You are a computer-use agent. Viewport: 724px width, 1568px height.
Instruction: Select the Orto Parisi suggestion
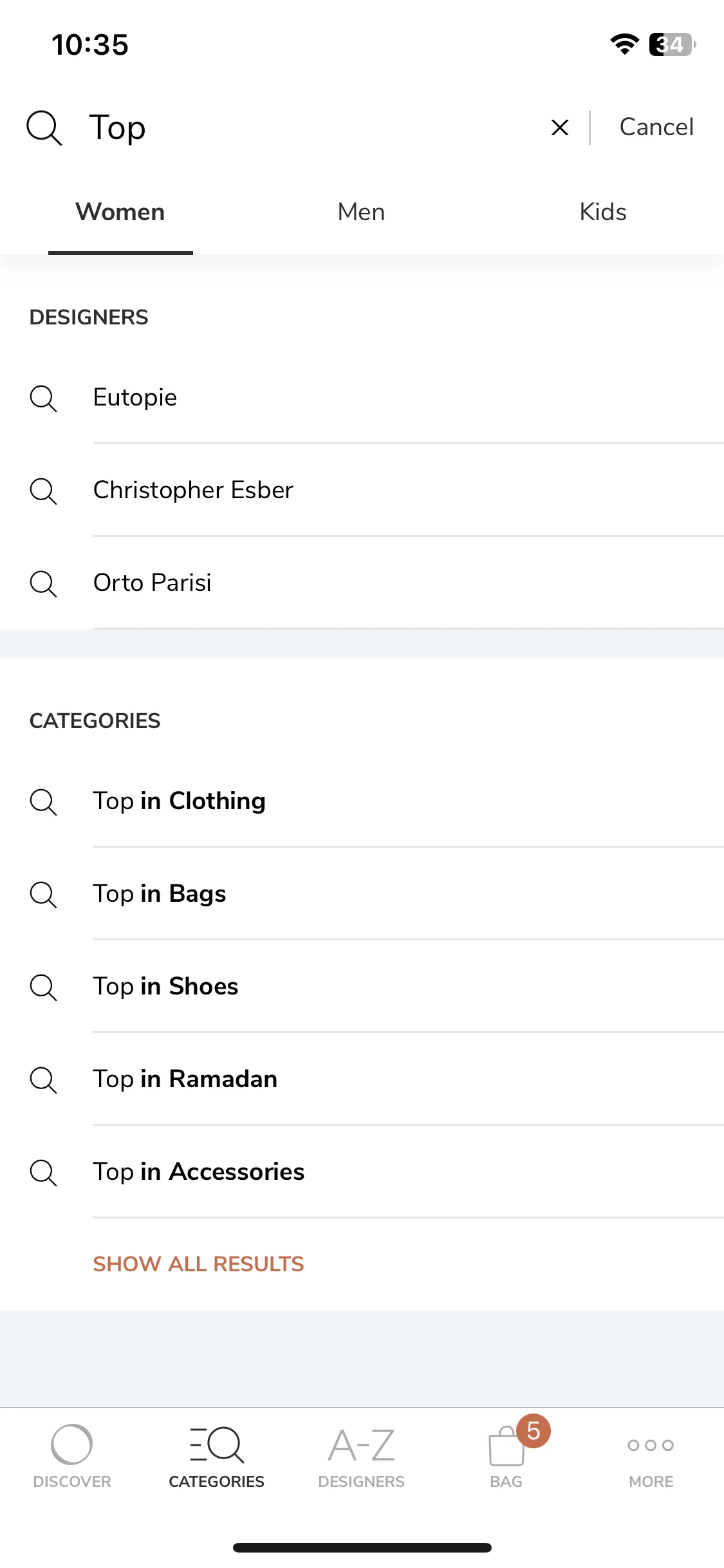click(x=362, y=583)
